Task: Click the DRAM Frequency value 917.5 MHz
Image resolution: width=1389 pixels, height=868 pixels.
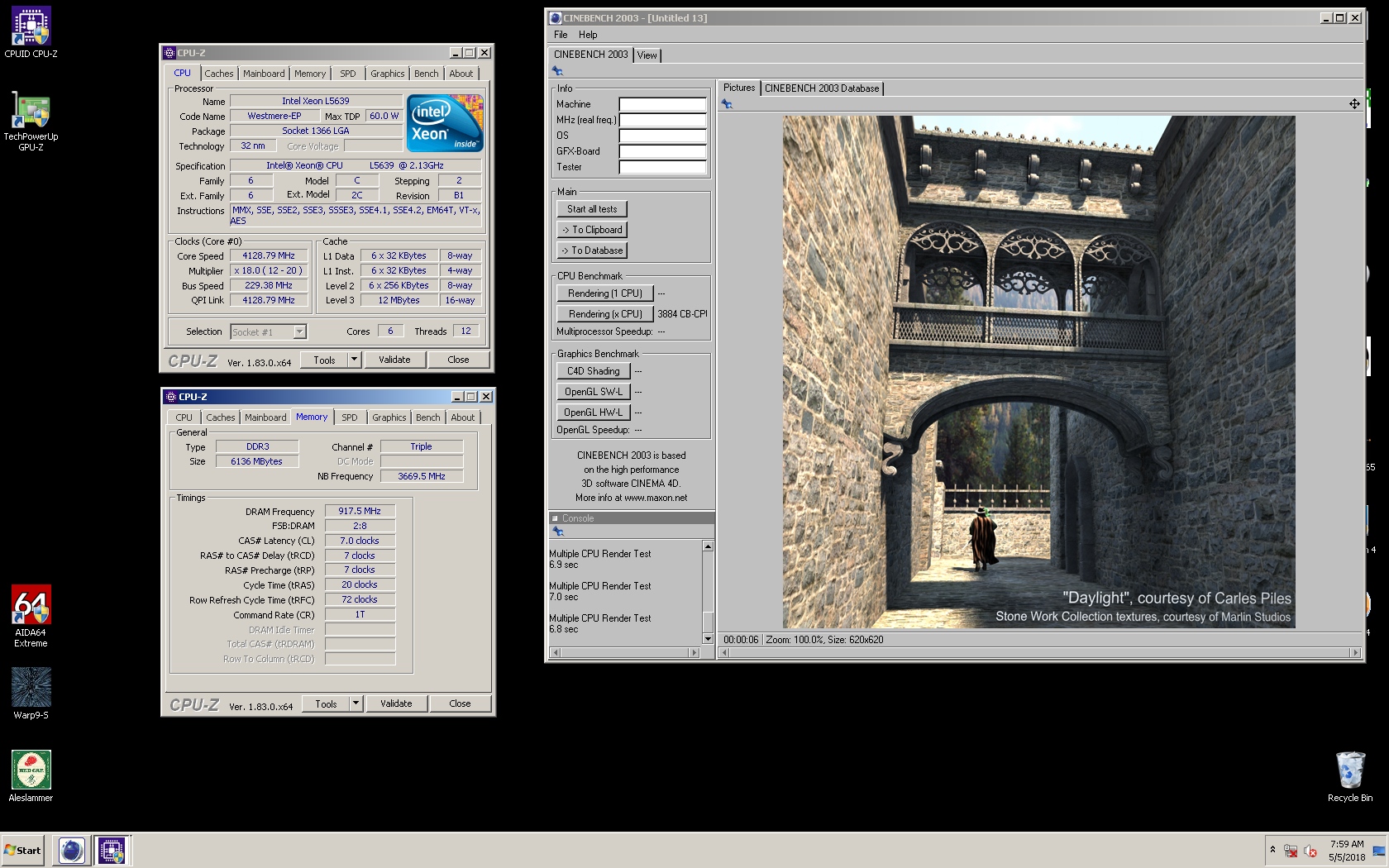Action: point(360,512)
